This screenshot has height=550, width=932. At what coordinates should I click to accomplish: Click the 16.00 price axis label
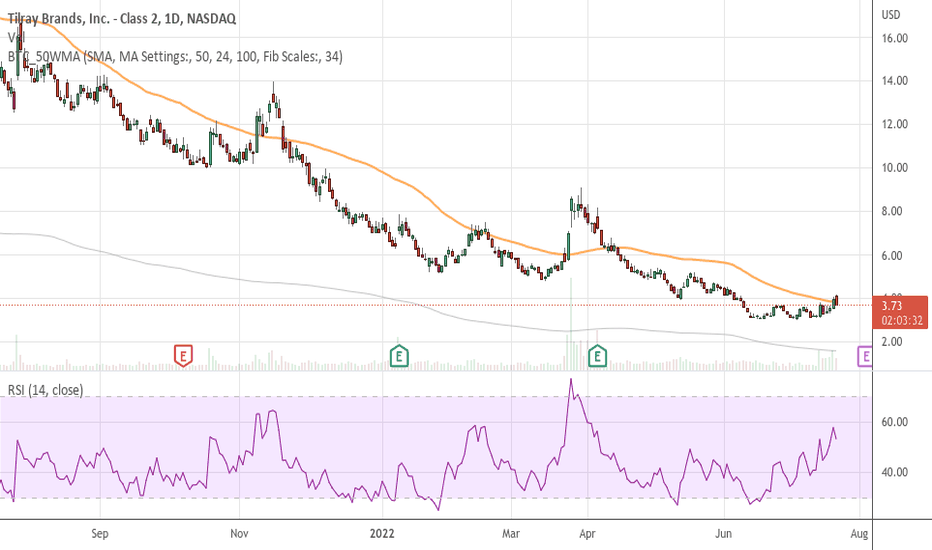click(895, 38)
